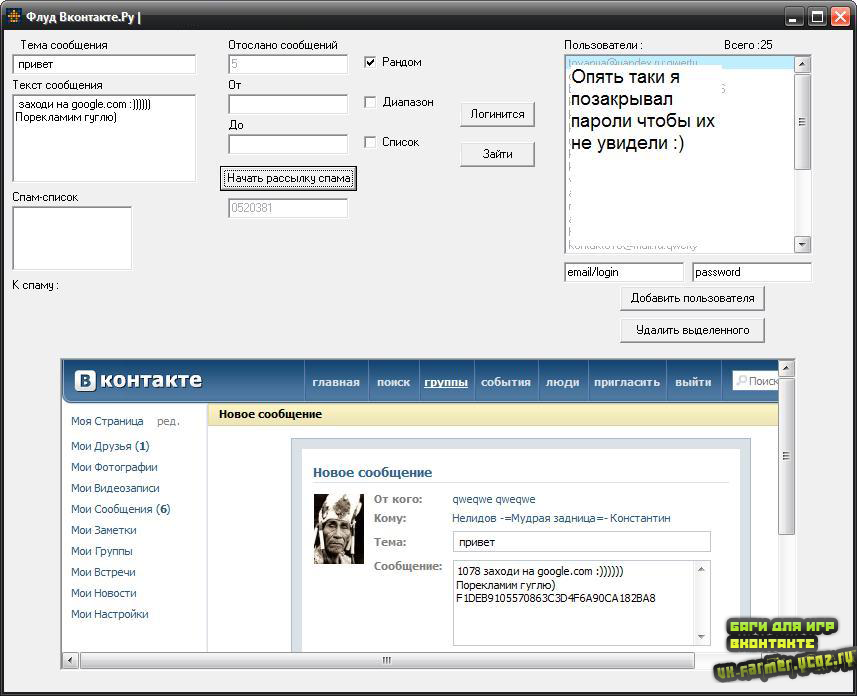Click the Логинится button

497,114
